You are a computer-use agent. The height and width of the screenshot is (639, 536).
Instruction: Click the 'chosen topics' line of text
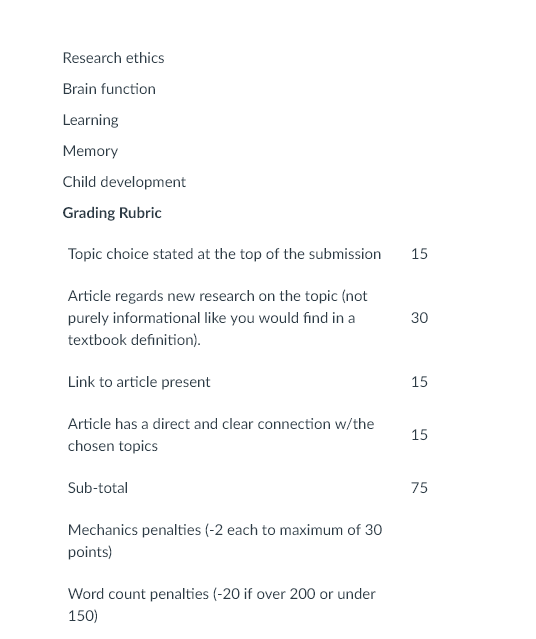click(112, 446)
